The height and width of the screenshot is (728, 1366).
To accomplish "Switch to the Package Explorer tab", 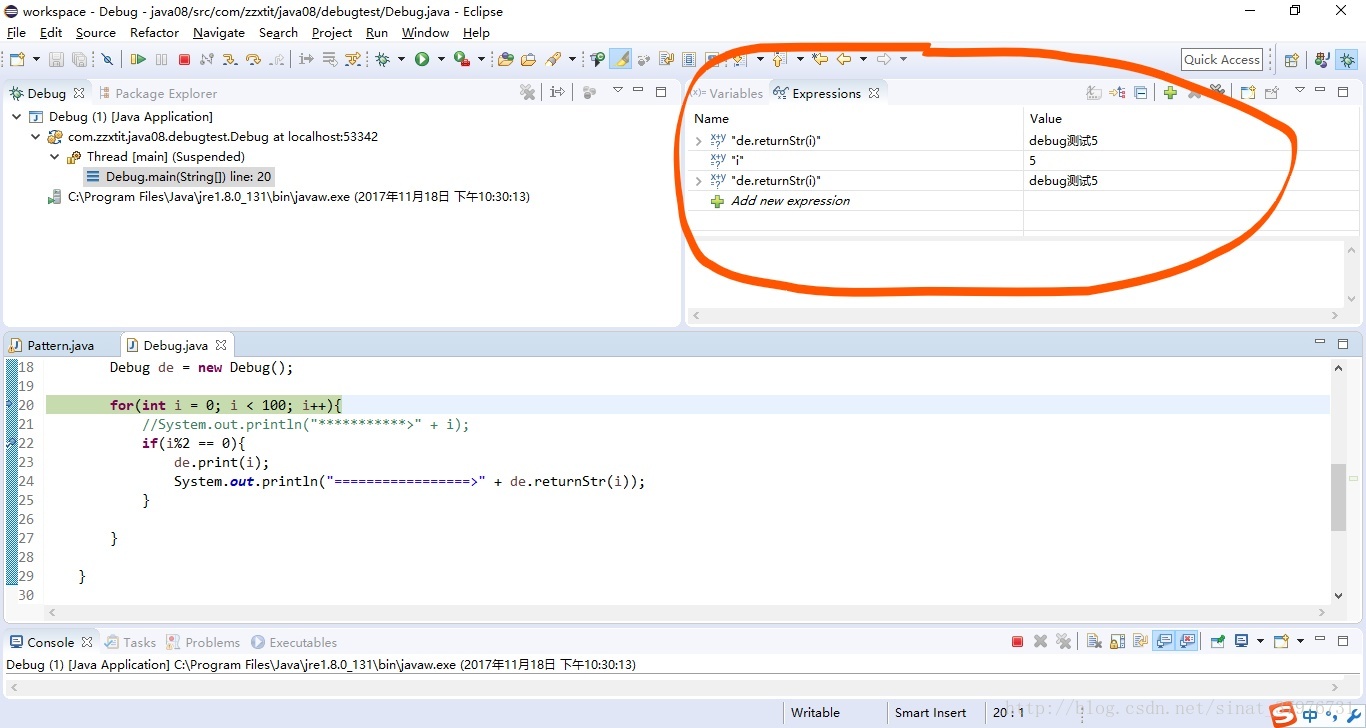I will click(157, 93).
